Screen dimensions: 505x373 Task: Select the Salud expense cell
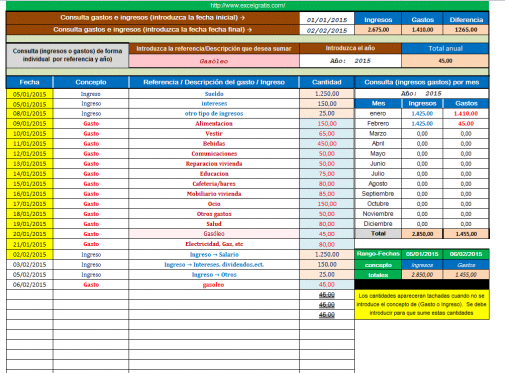coord(214,224)
